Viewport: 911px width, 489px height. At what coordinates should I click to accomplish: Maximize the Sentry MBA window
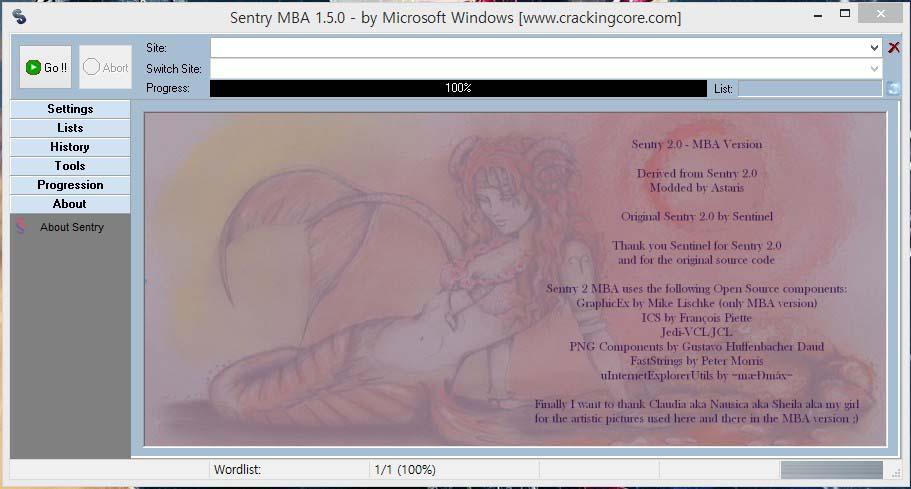[x=845, y=13]
